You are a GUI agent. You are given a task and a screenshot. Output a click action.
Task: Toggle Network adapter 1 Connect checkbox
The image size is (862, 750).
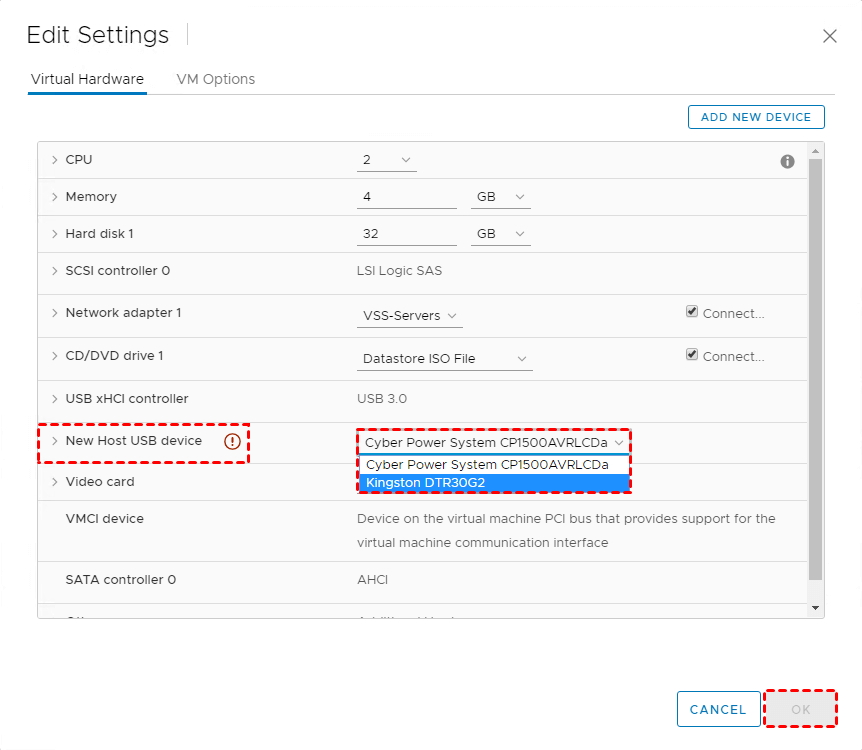point(692,312)
